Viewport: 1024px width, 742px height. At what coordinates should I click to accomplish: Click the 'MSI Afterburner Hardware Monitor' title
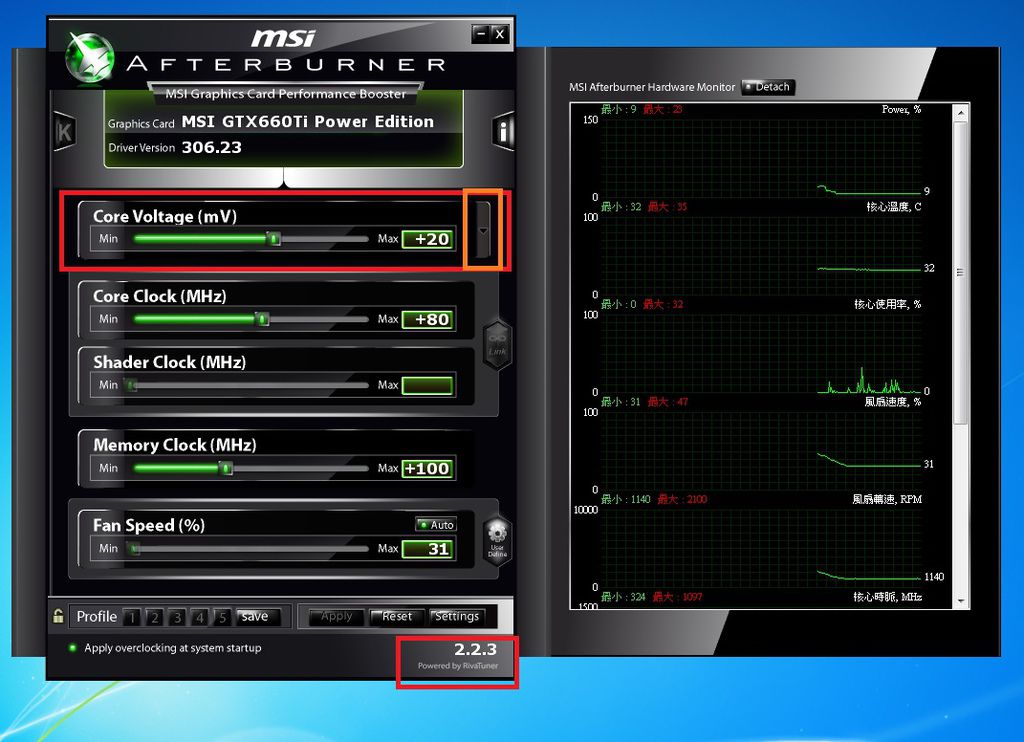(x=652, y=87)
